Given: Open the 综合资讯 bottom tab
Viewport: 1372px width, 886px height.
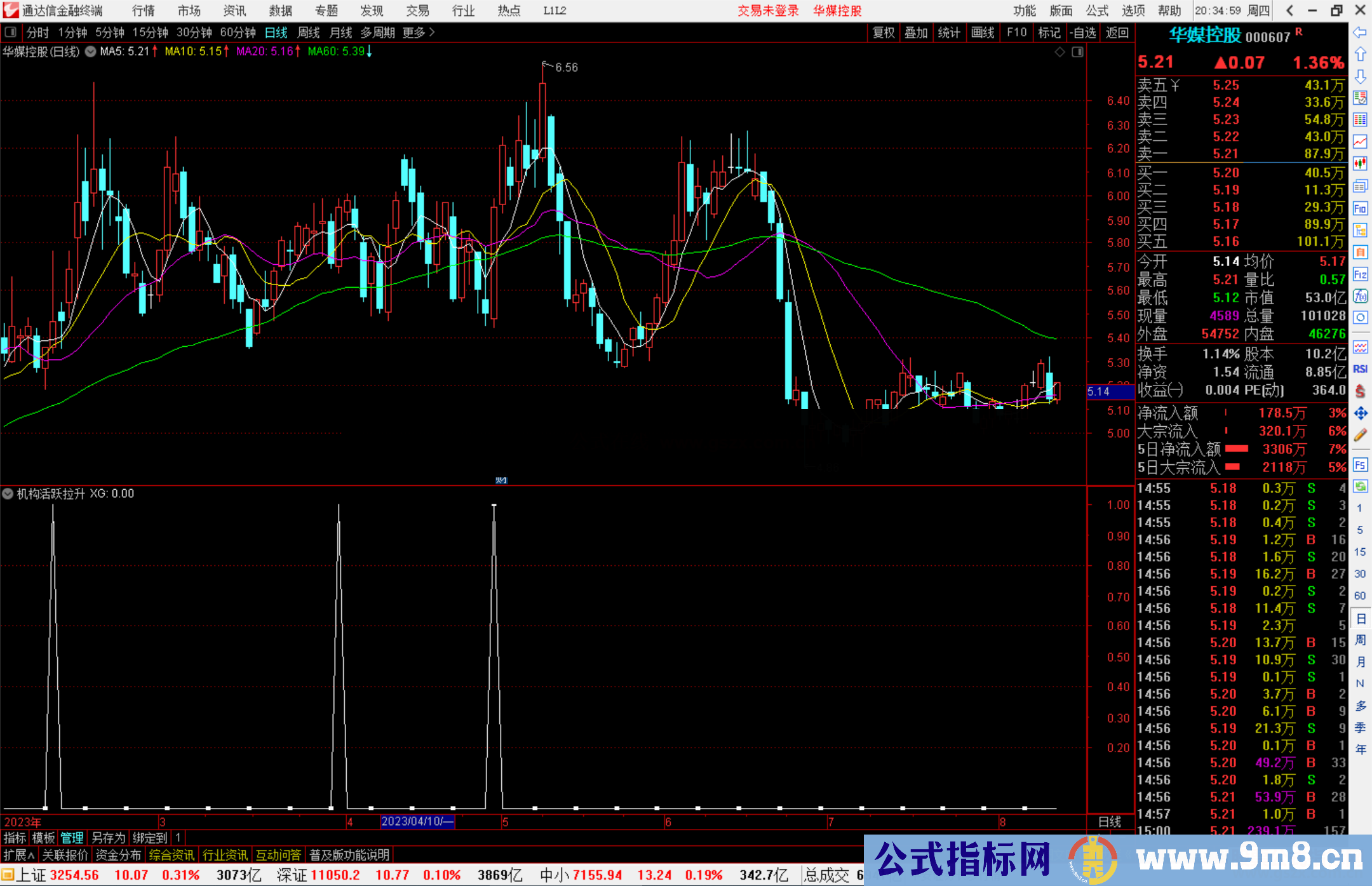Looking at the screenshot, I should coord(171,855).
